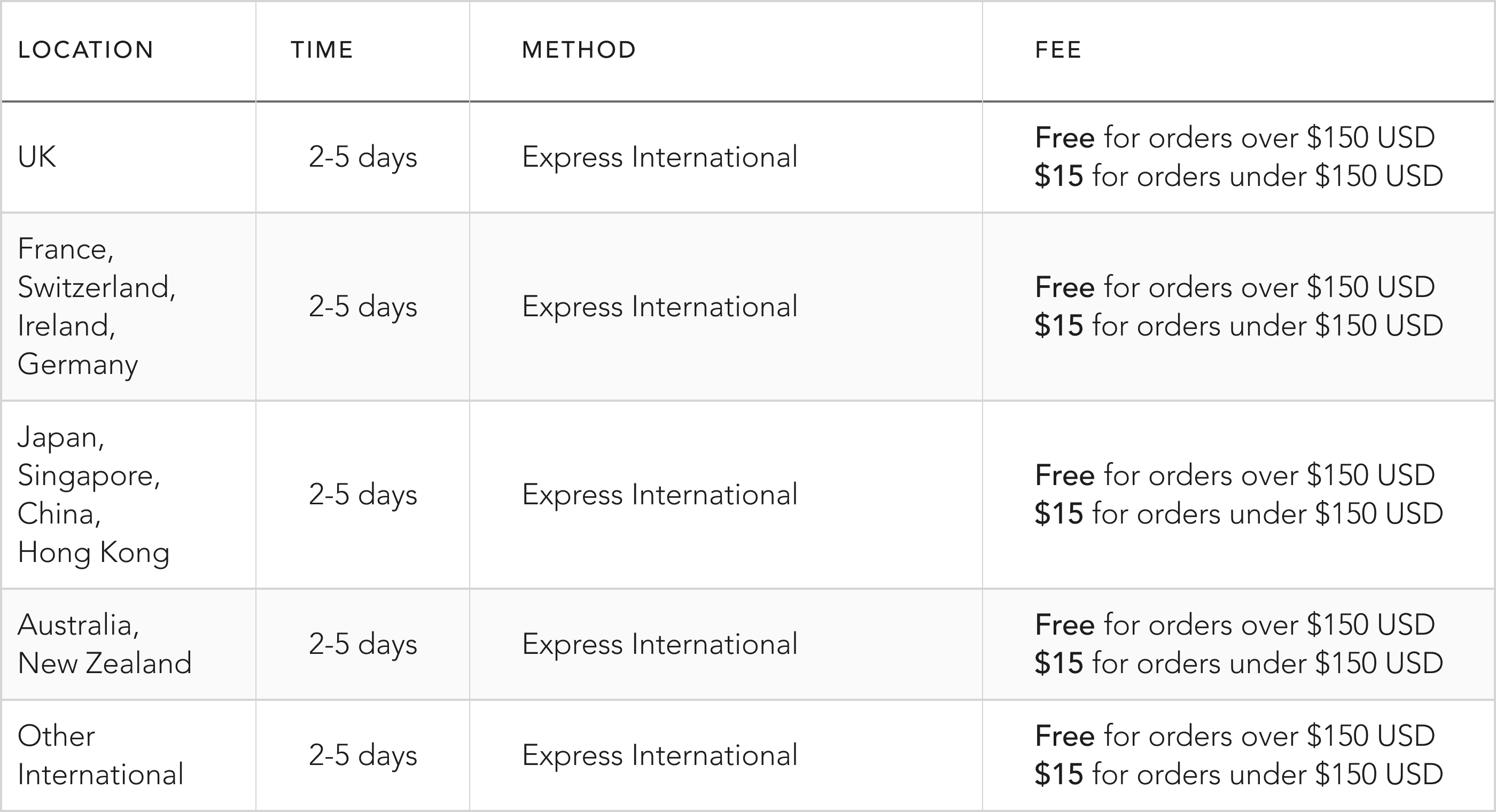Click Express International in the France row
Screen dimensions: 1496x812
click(x=660, y=307)
